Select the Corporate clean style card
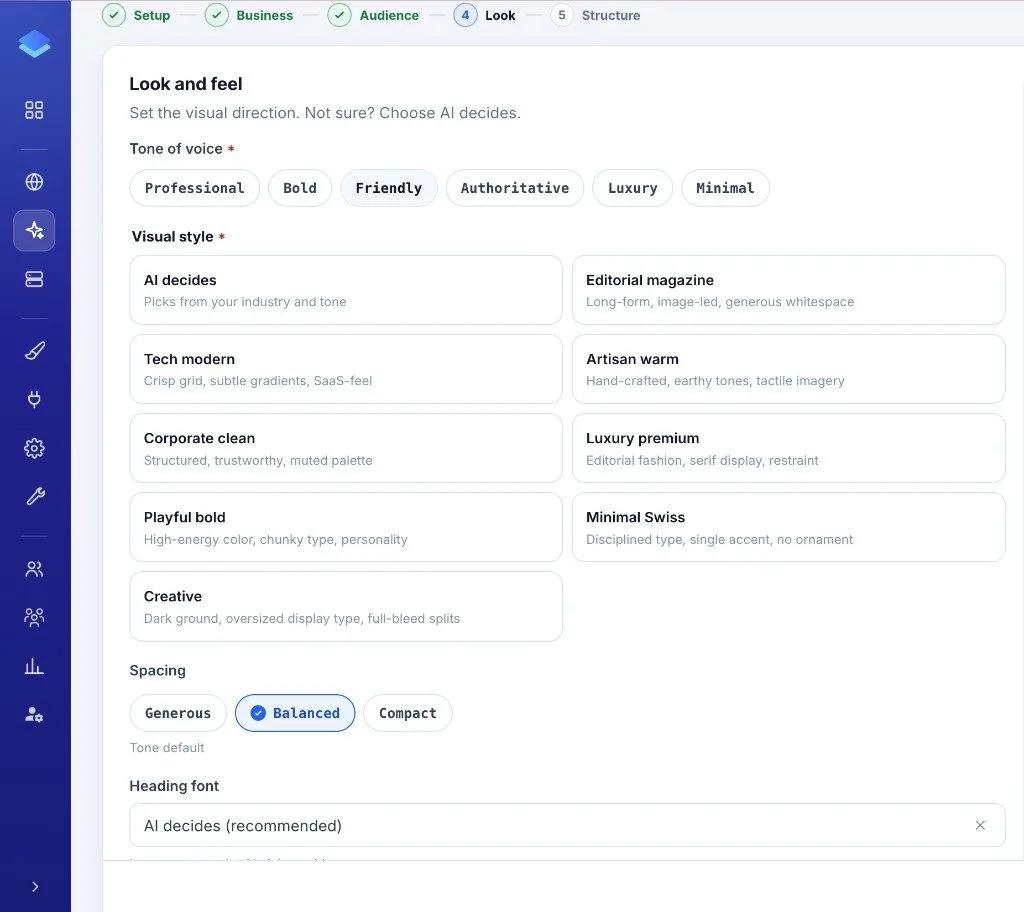Screen dimensions: 1024x912 click(x=345, y=448)
